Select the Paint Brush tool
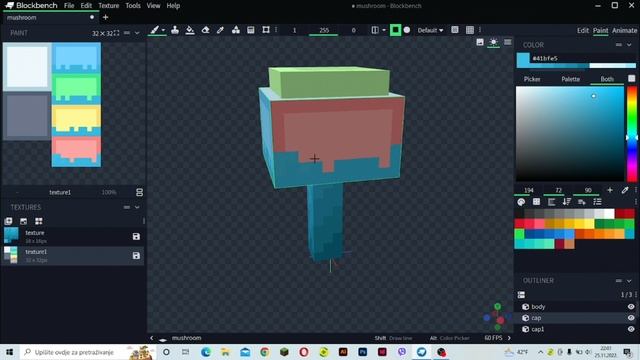The height and width of the screenshot is (360, 640). coord(154,30)
